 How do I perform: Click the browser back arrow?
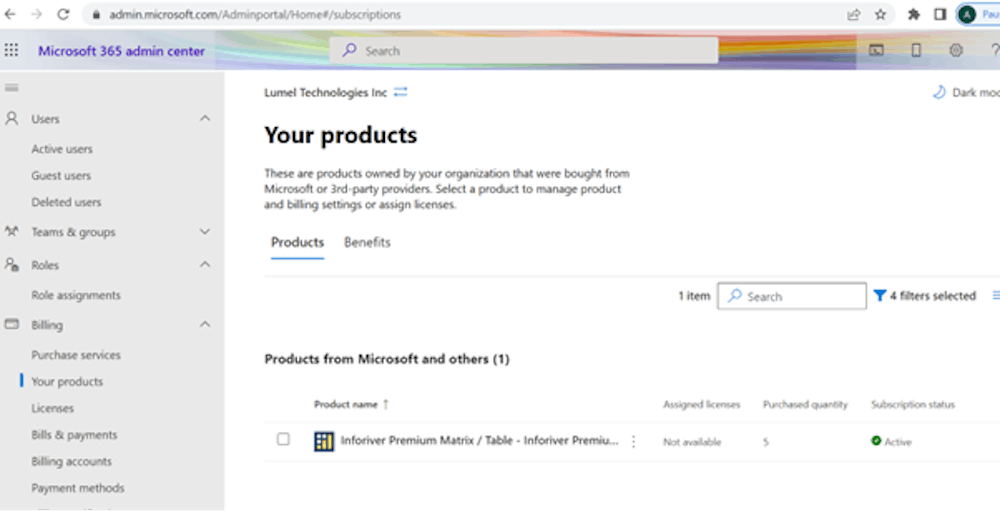click(x=10, y=14)
